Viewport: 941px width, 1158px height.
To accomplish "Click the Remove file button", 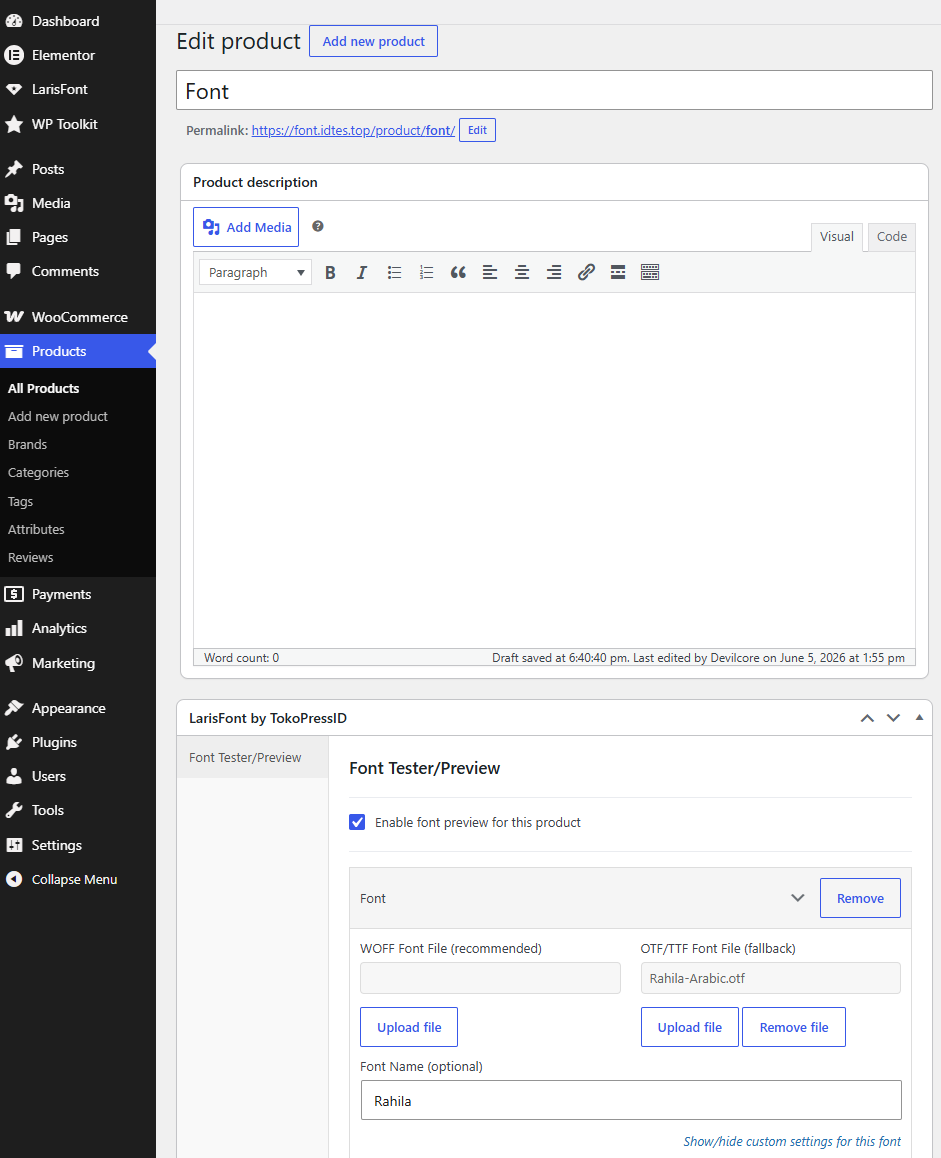I will coord(793,1027).
